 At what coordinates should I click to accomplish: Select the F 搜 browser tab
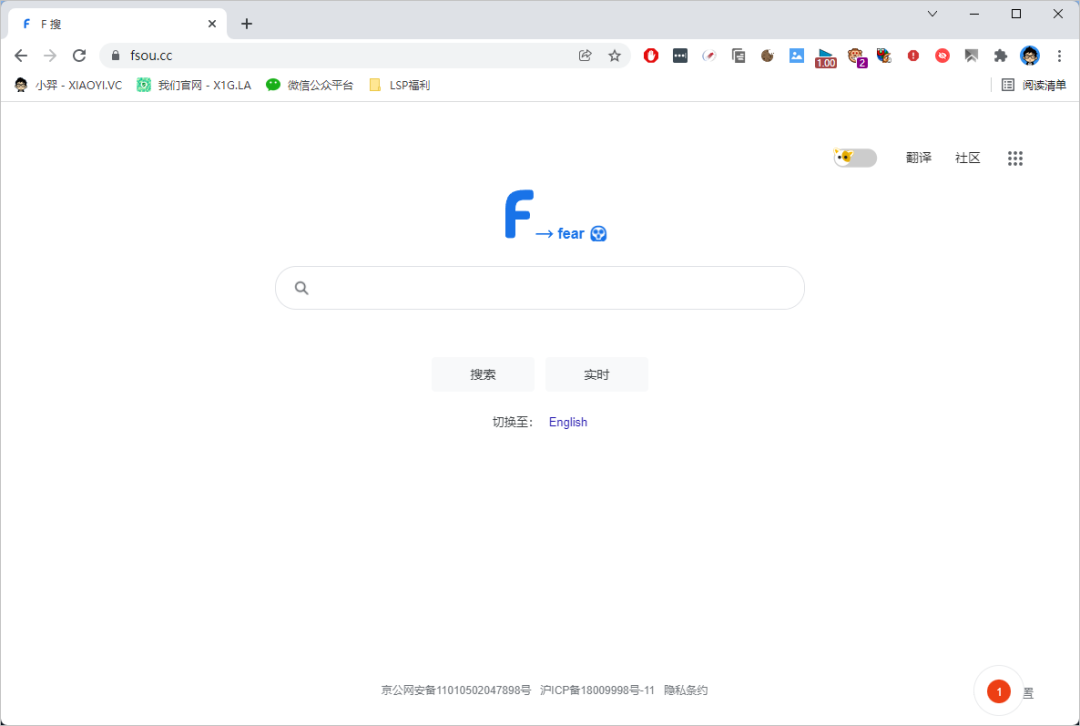pyautogui.click(x=117, y=24)
